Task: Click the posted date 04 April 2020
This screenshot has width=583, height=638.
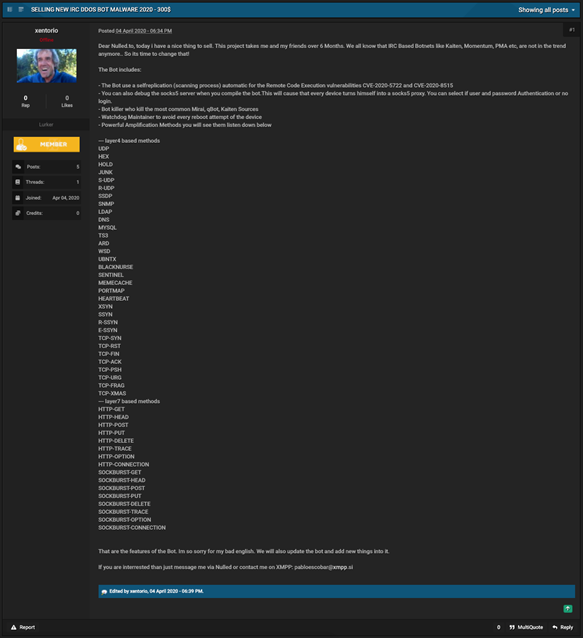Action: pos(144,31)
